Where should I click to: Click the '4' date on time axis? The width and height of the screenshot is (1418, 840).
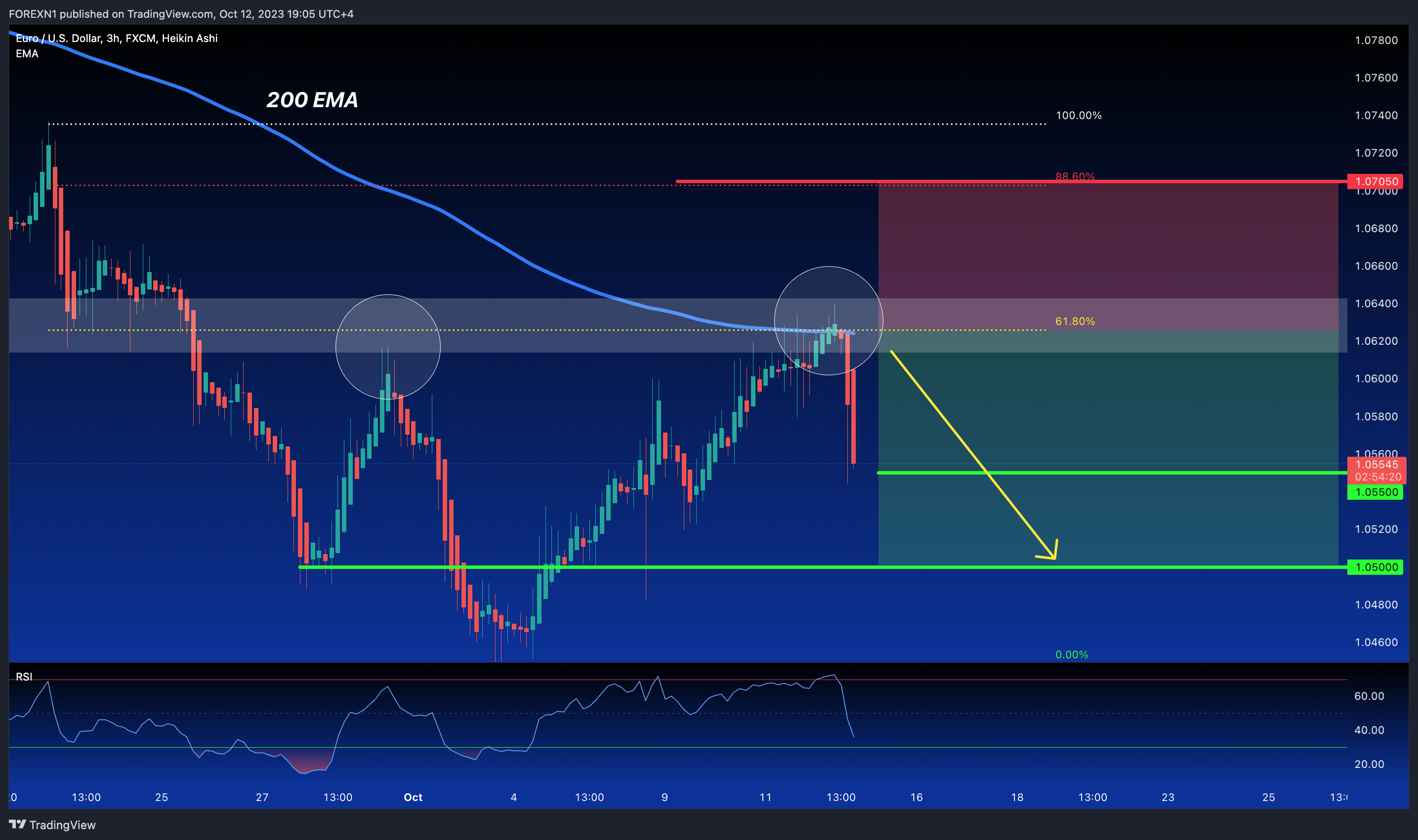(x=514, y=798)
